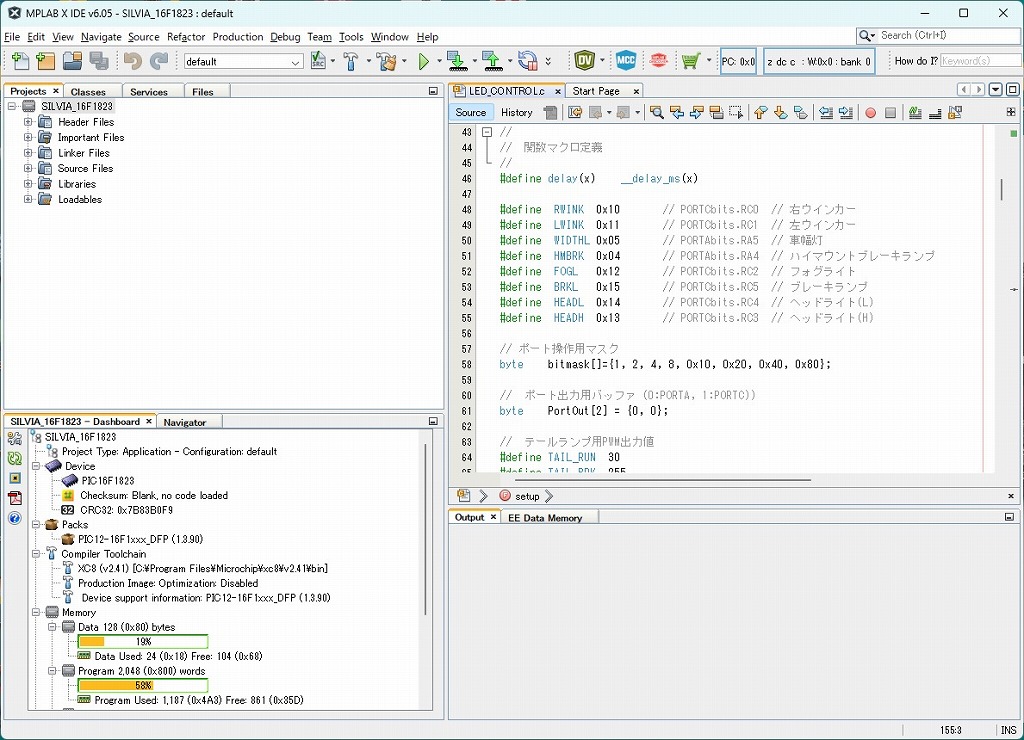Expand the Linker Files folder
Screen dimensions: 1024x740
[x=27, y=153]
